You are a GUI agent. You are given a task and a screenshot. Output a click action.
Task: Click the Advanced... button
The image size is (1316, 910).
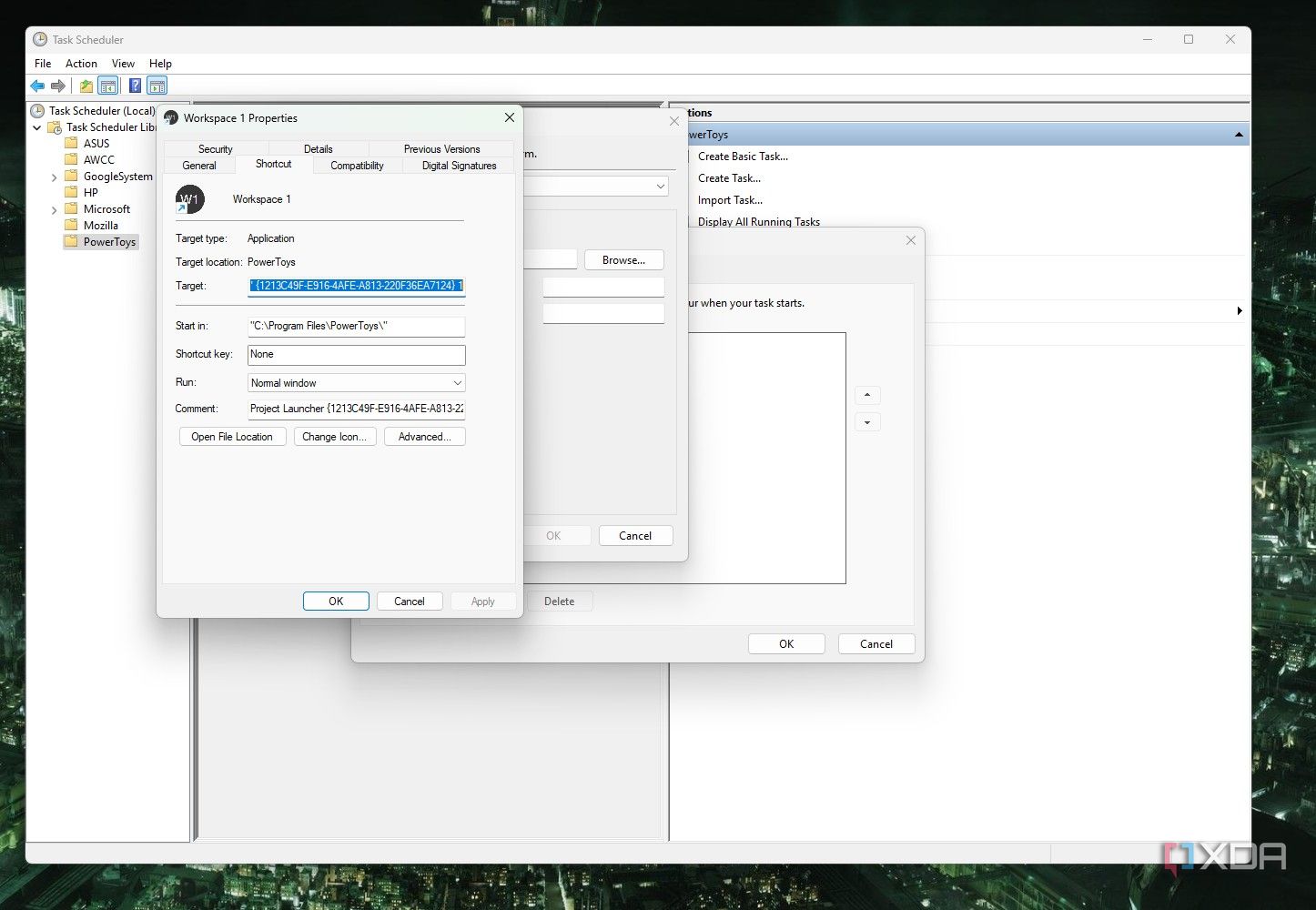click(x=425, y=437)
